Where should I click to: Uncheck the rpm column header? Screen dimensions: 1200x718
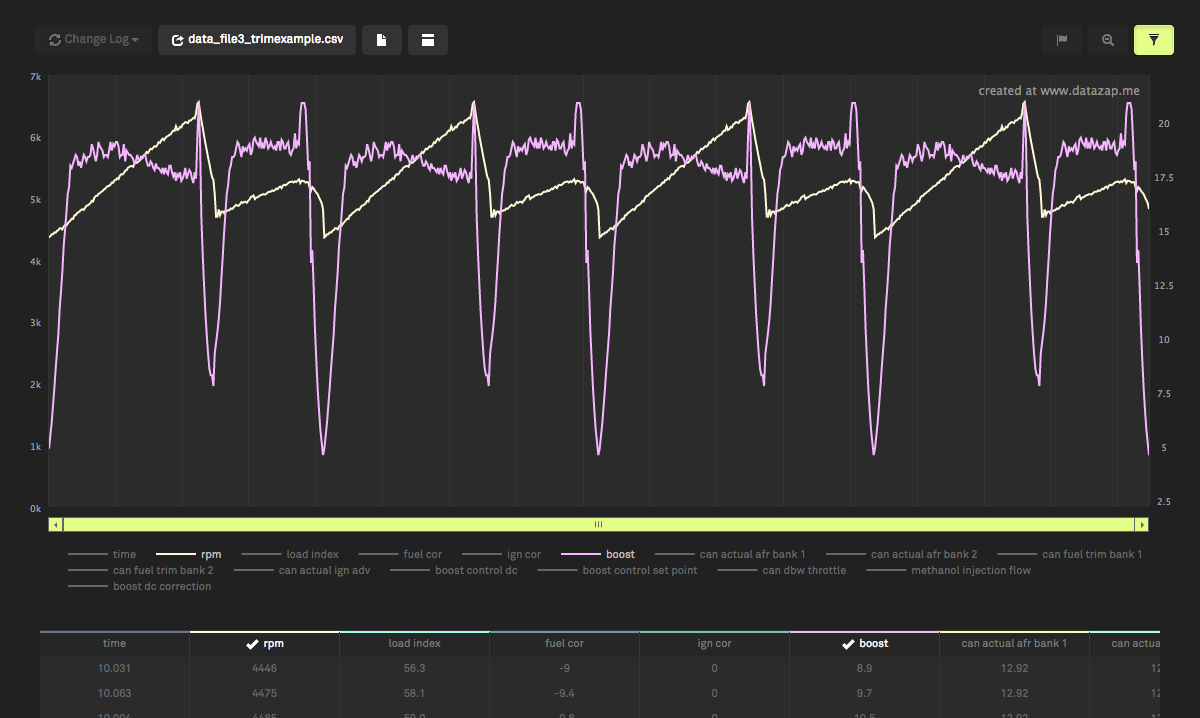coord(264,643)
